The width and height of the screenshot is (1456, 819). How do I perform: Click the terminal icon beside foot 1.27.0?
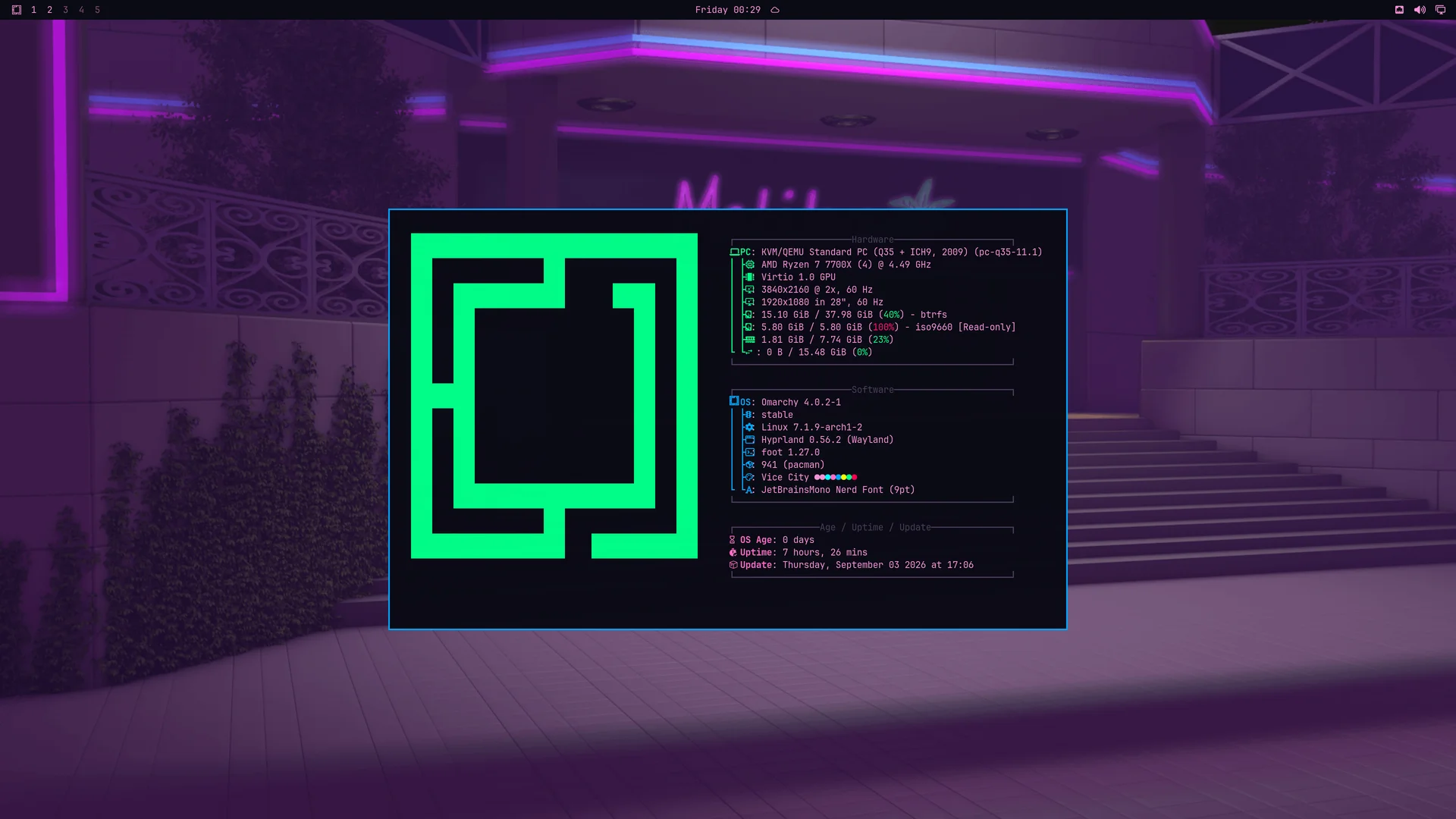point(749,452)
